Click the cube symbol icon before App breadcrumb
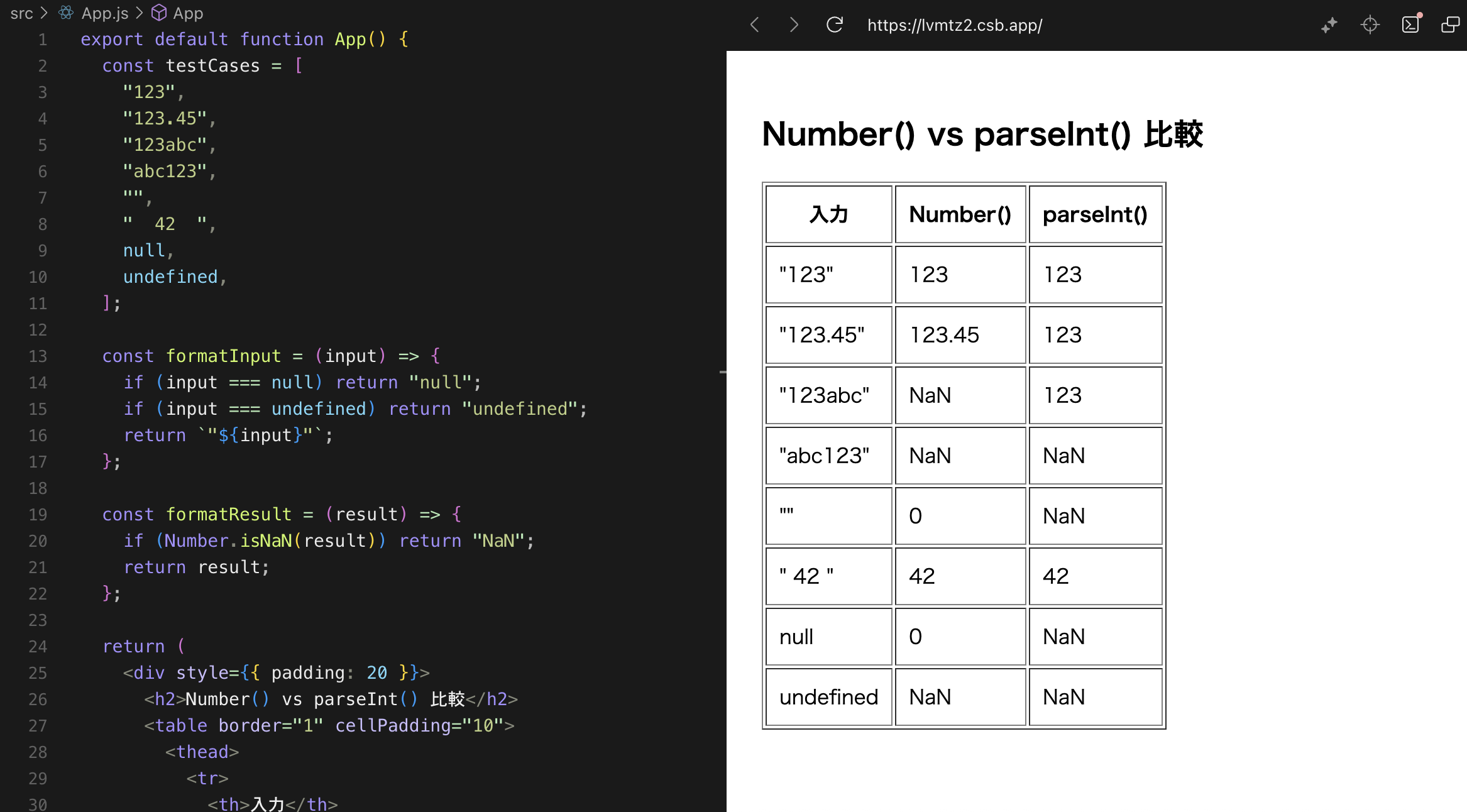 pyautogui.click(x=159, y=13)
